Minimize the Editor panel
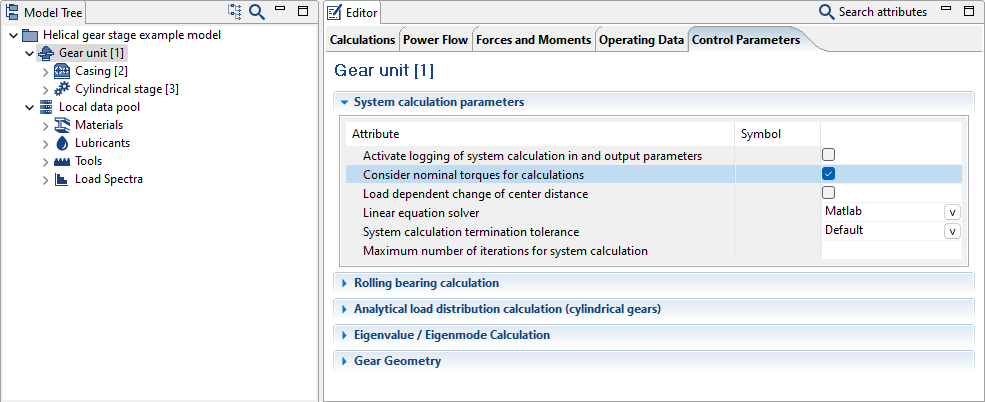 (x=946, y=8)
